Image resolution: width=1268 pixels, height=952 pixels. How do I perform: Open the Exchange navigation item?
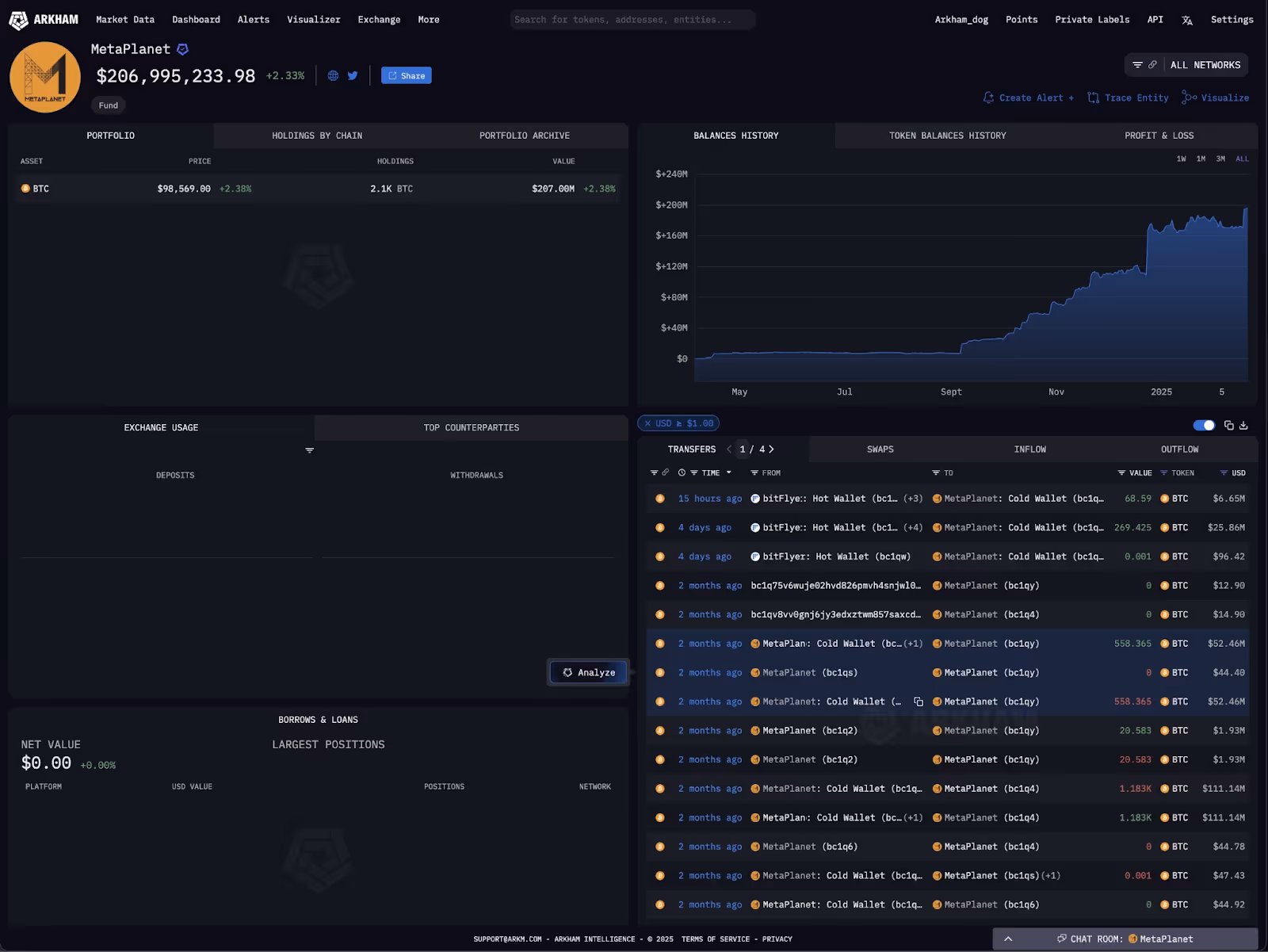(379, 20)
